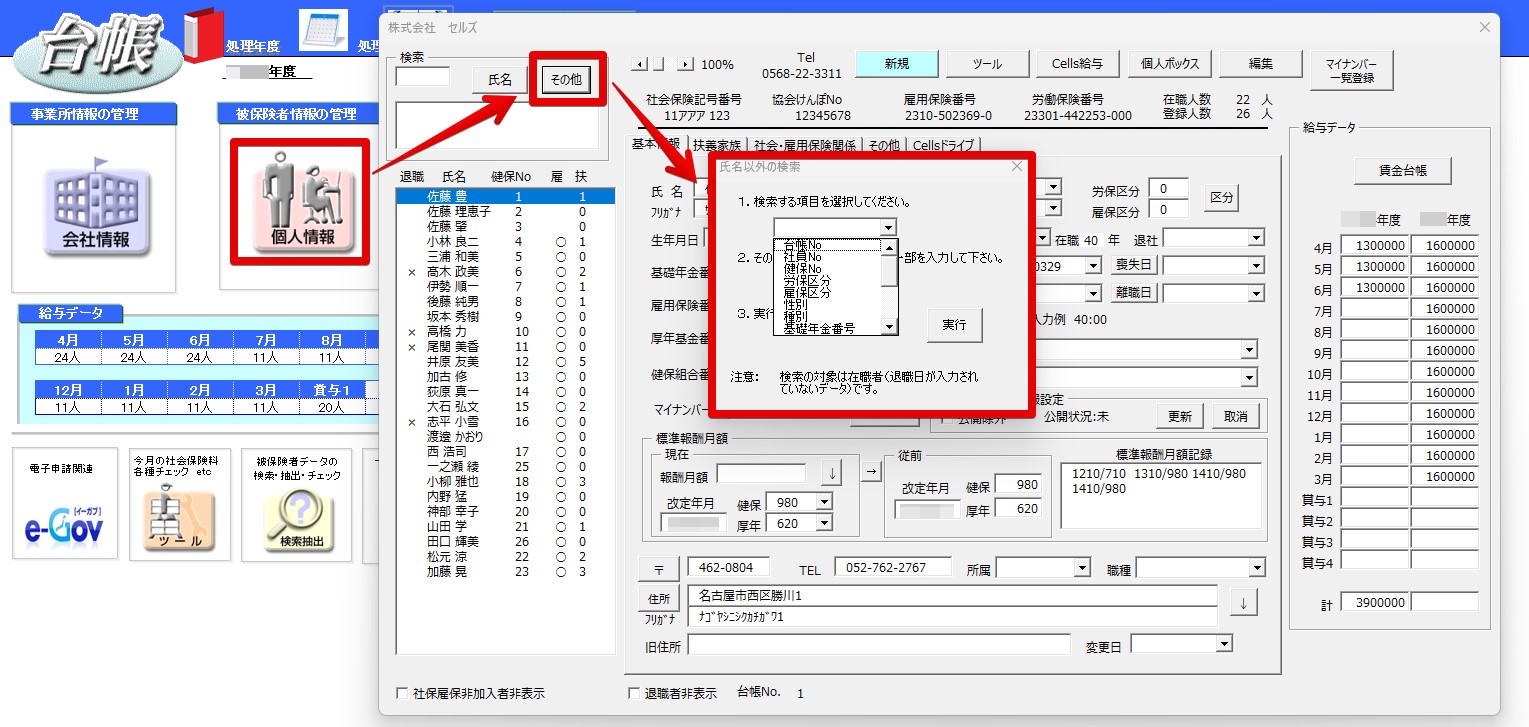Screen dimensions: 1529x727
Task: Click the 離職日 button
Action: tap(1136, 293)
